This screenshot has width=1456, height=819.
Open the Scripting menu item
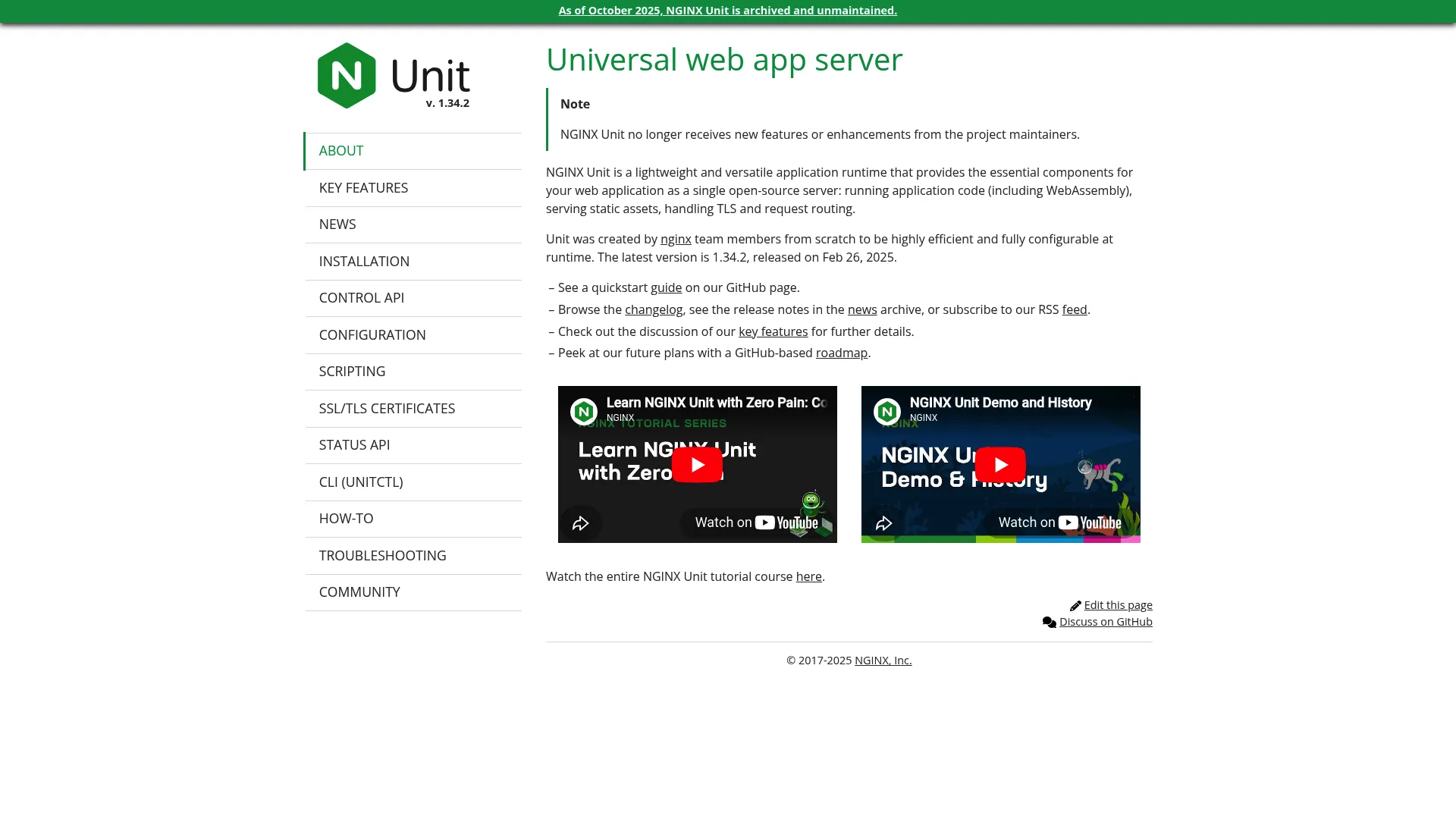coord(413,372)
